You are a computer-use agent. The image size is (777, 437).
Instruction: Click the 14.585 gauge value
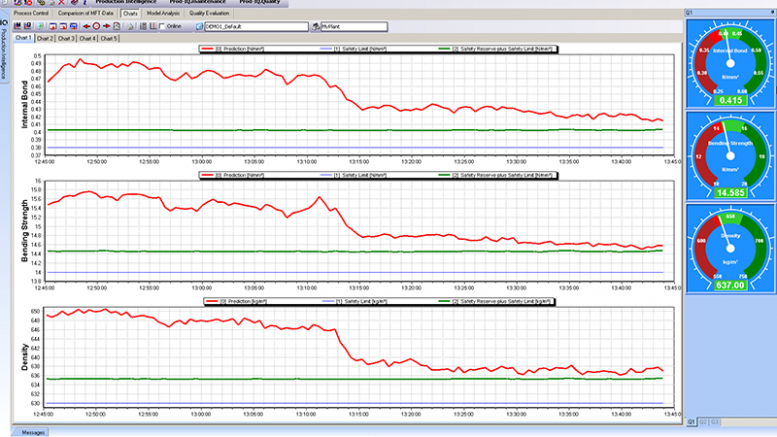coord(730,193)
